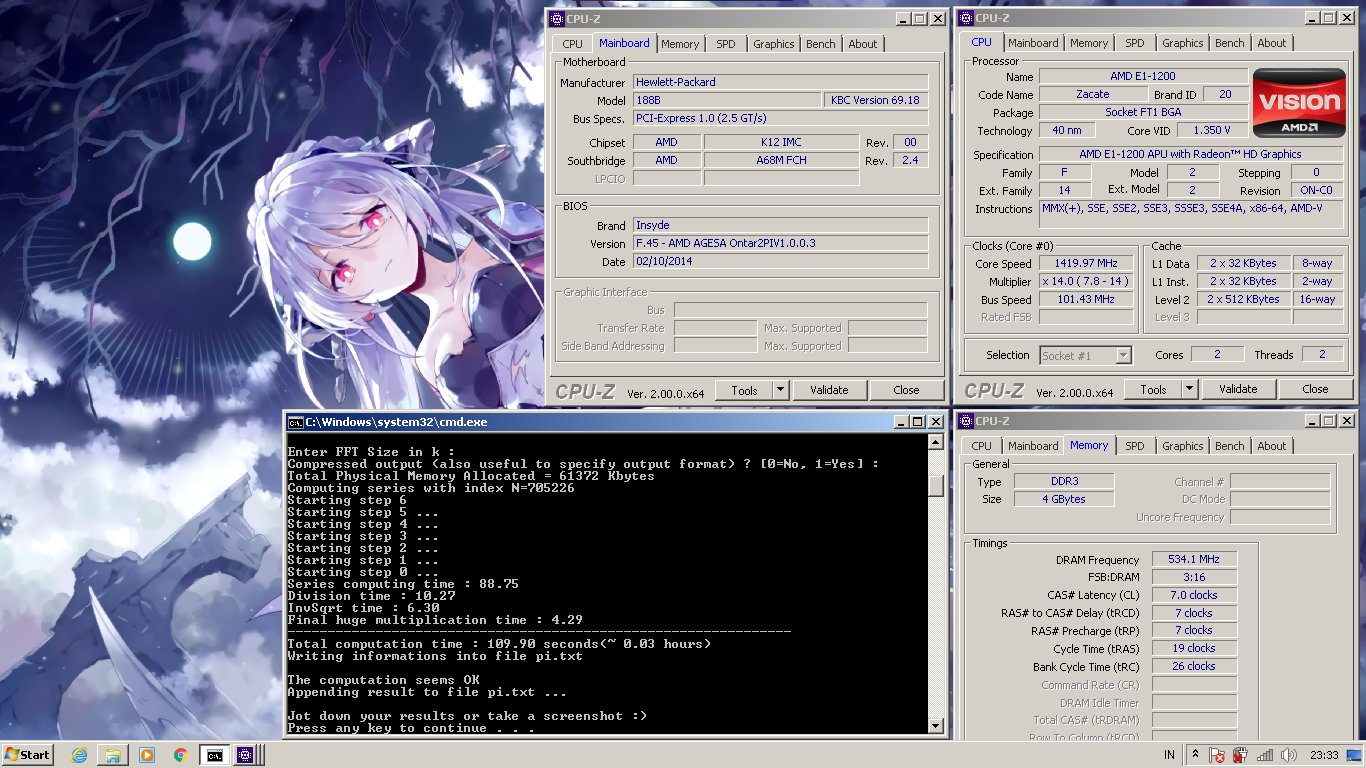
Task: Click the A68M FCH southbridge field
Action: pos(781,160)
